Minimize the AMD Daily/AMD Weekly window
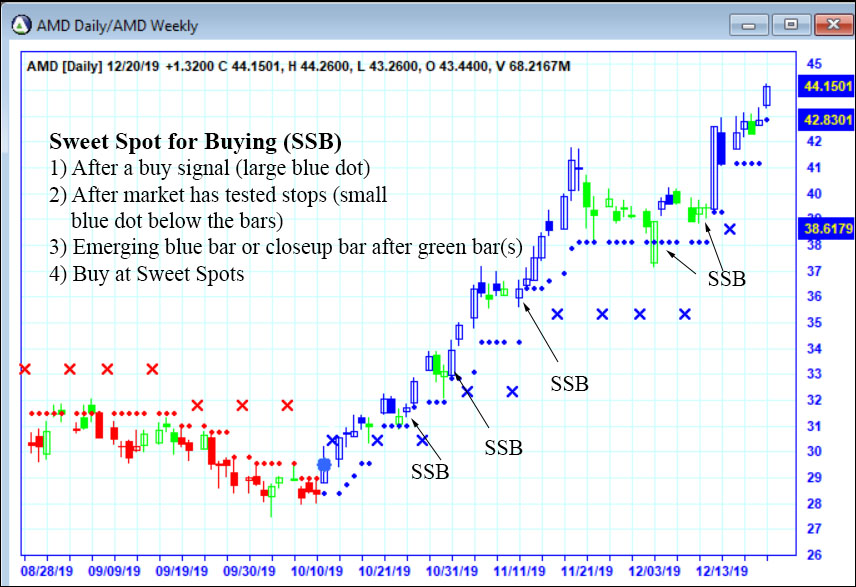The image size is (856, 587). click(748, 25)
